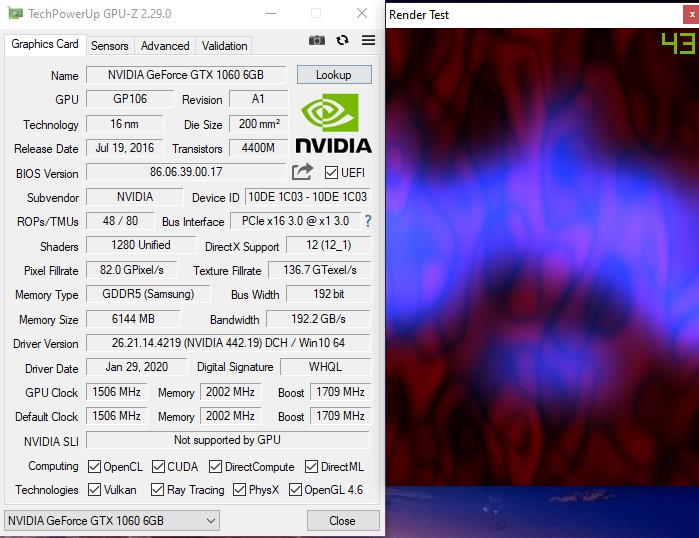Open the hamburger menu icon
The width and height of the screenshot is (699, 538).
(x=368, y=41)
